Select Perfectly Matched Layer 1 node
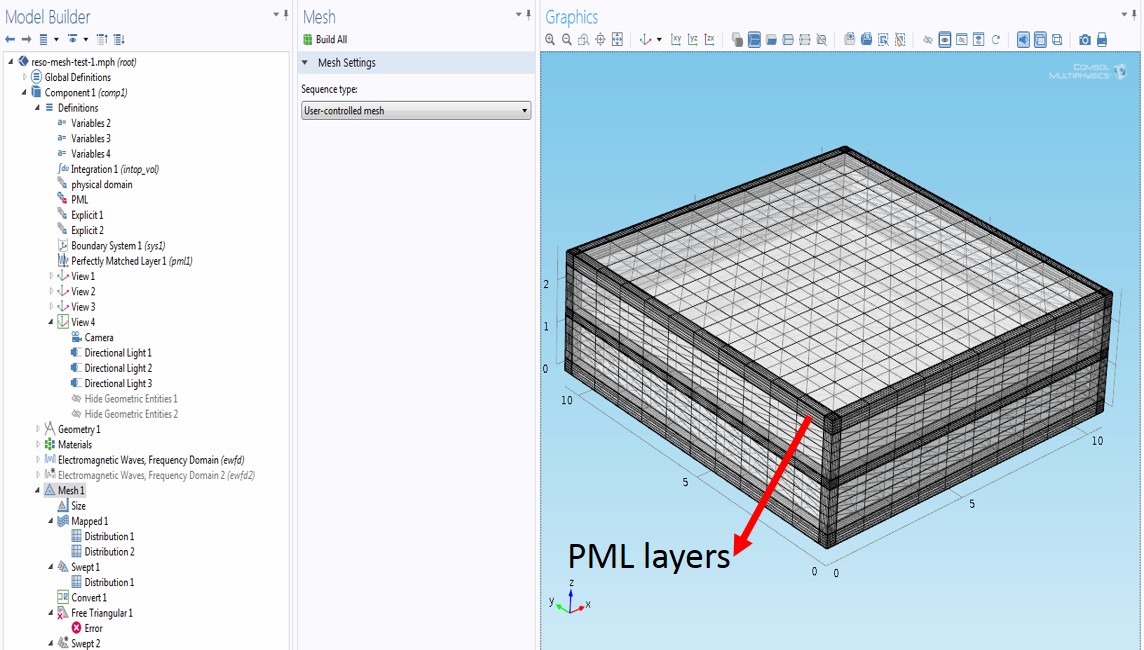Screen dimensions: 1144x650 (131, 261)
